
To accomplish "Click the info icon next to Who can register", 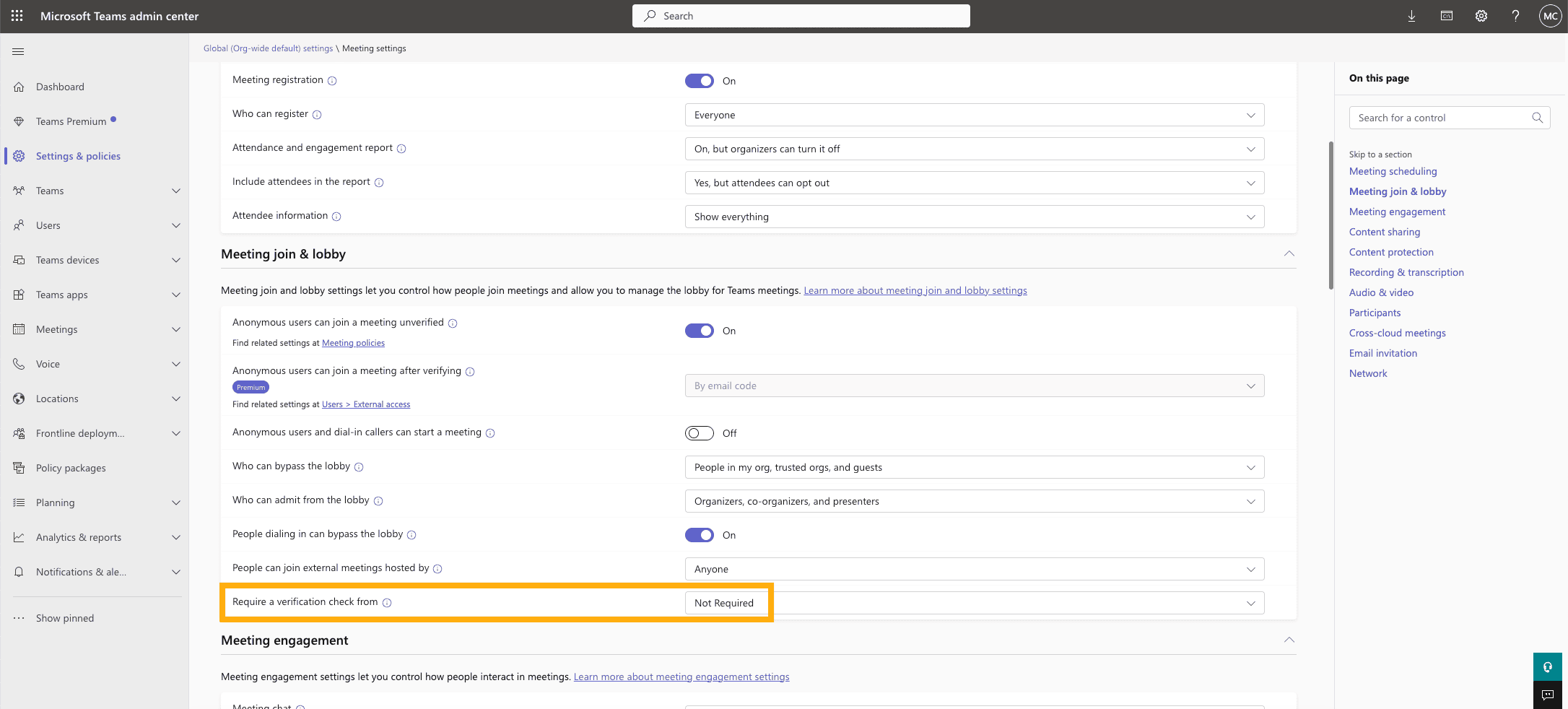I will (x=317, y=115).
